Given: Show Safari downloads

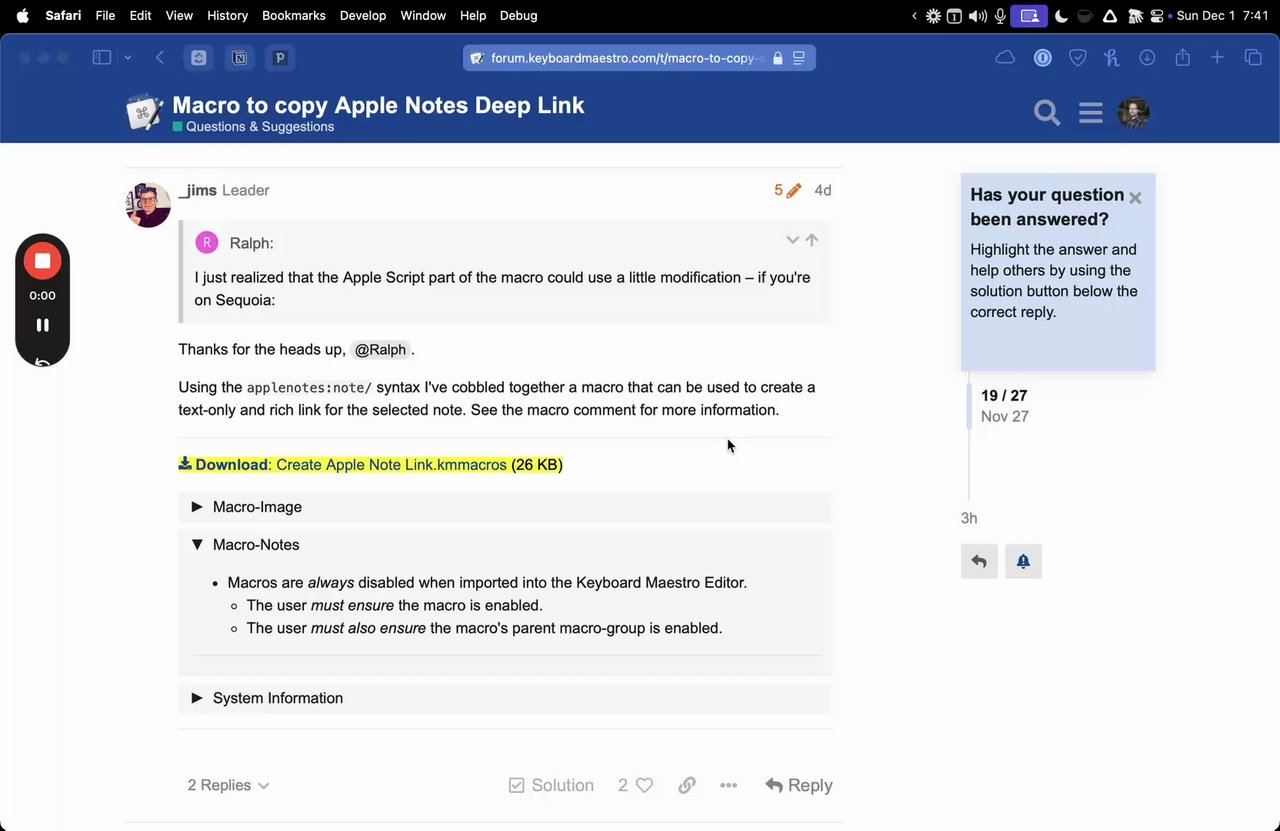Looking at the screenshot, I should (x=1147, y=58).
